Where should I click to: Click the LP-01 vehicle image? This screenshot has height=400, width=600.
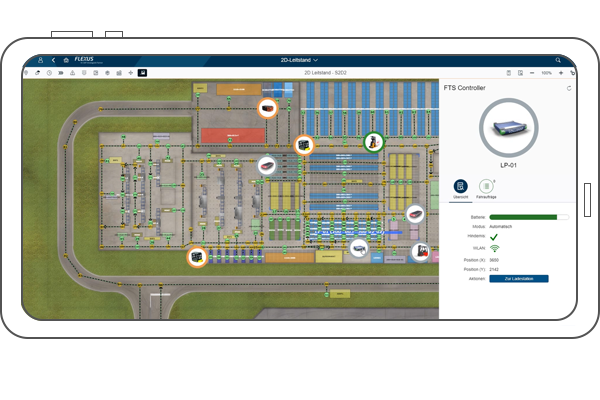(508, 125)
